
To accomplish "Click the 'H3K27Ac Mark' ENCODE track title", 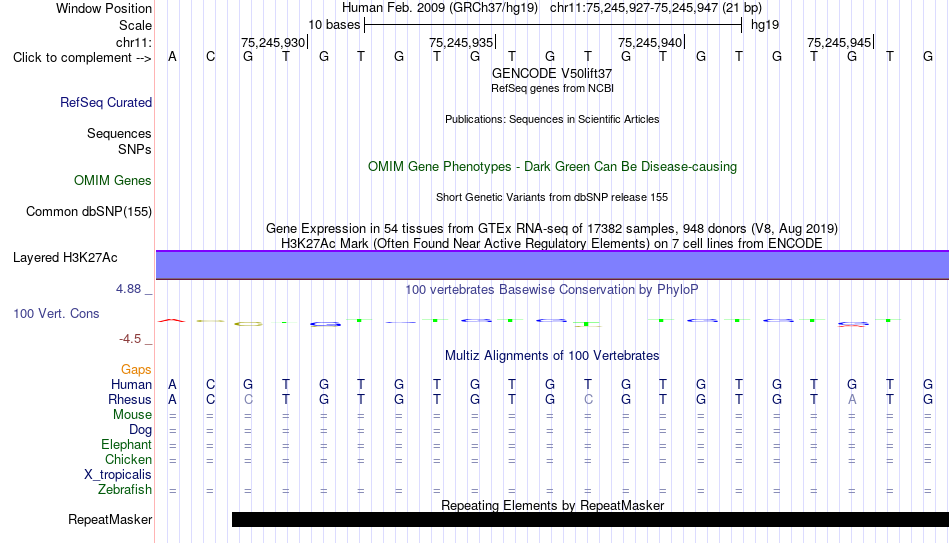I will (x=552, y=244).
